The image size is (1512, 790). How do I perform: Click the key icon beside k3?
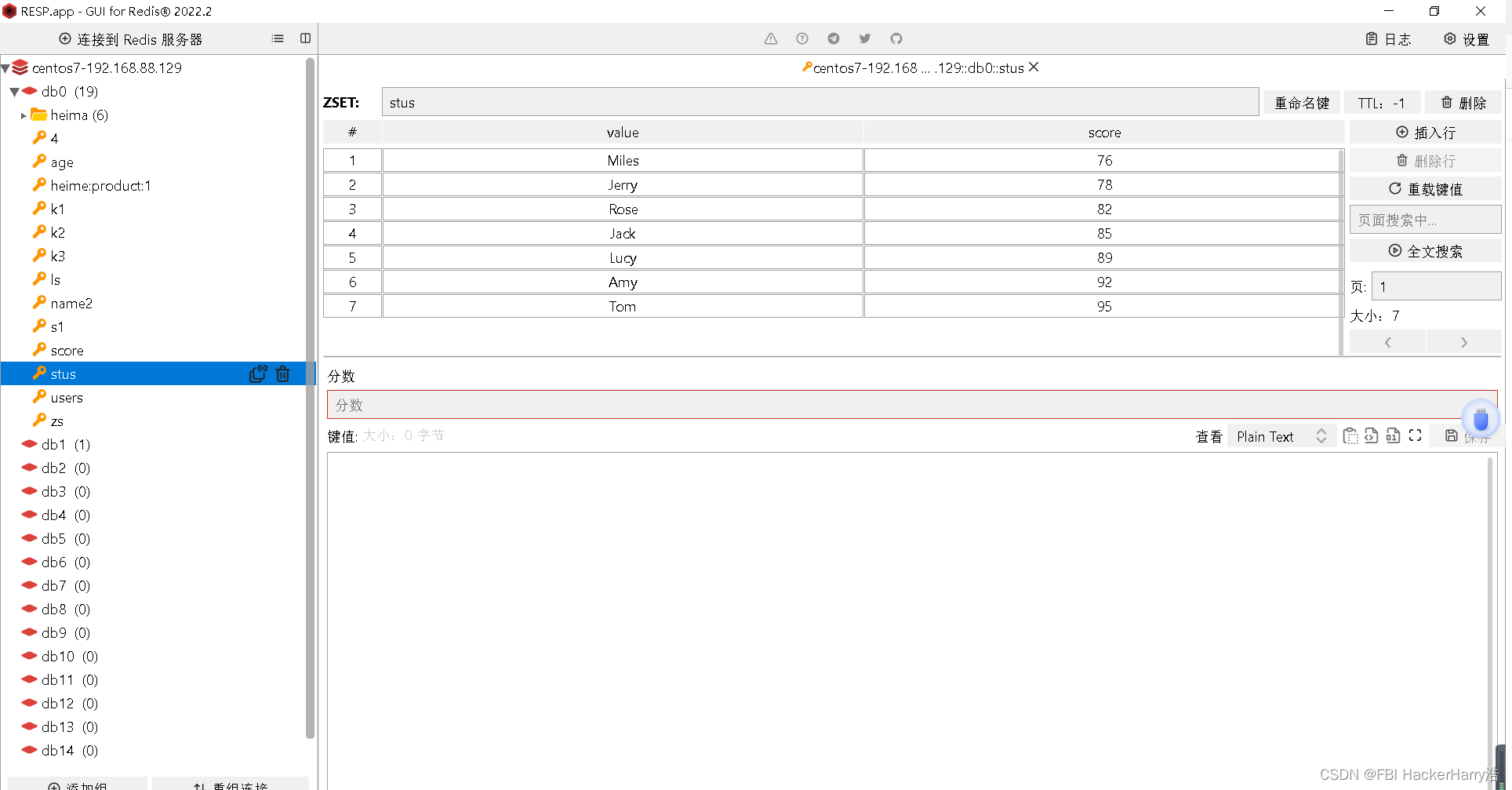39,255
